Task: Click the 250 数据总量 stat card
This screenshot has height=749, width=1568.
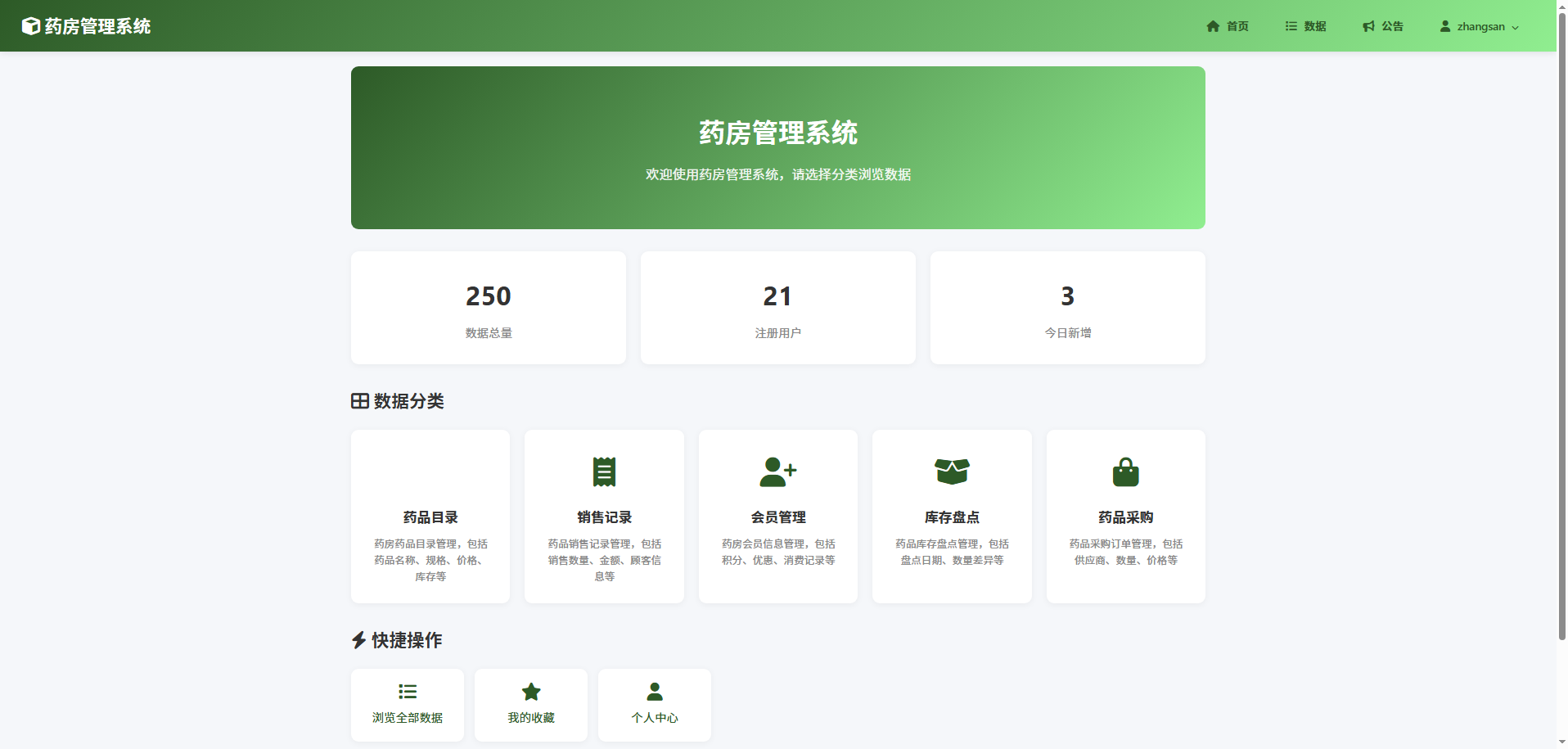Action: pyautogui.click(x=489, y=308)
